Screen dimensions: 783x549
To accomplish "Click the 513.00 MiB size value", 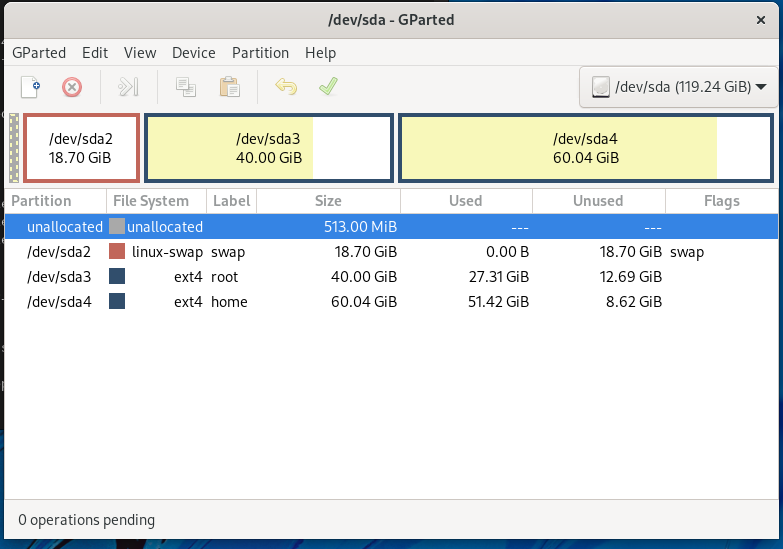I will 361,227.
